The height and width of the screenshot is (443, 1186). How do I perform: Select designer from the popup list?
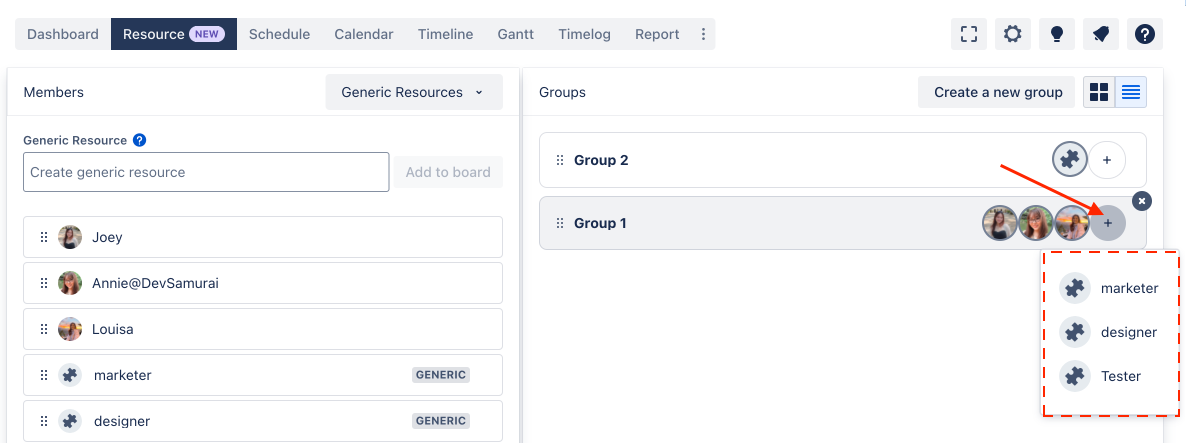pyautogui.click(x=1110, y=332)
